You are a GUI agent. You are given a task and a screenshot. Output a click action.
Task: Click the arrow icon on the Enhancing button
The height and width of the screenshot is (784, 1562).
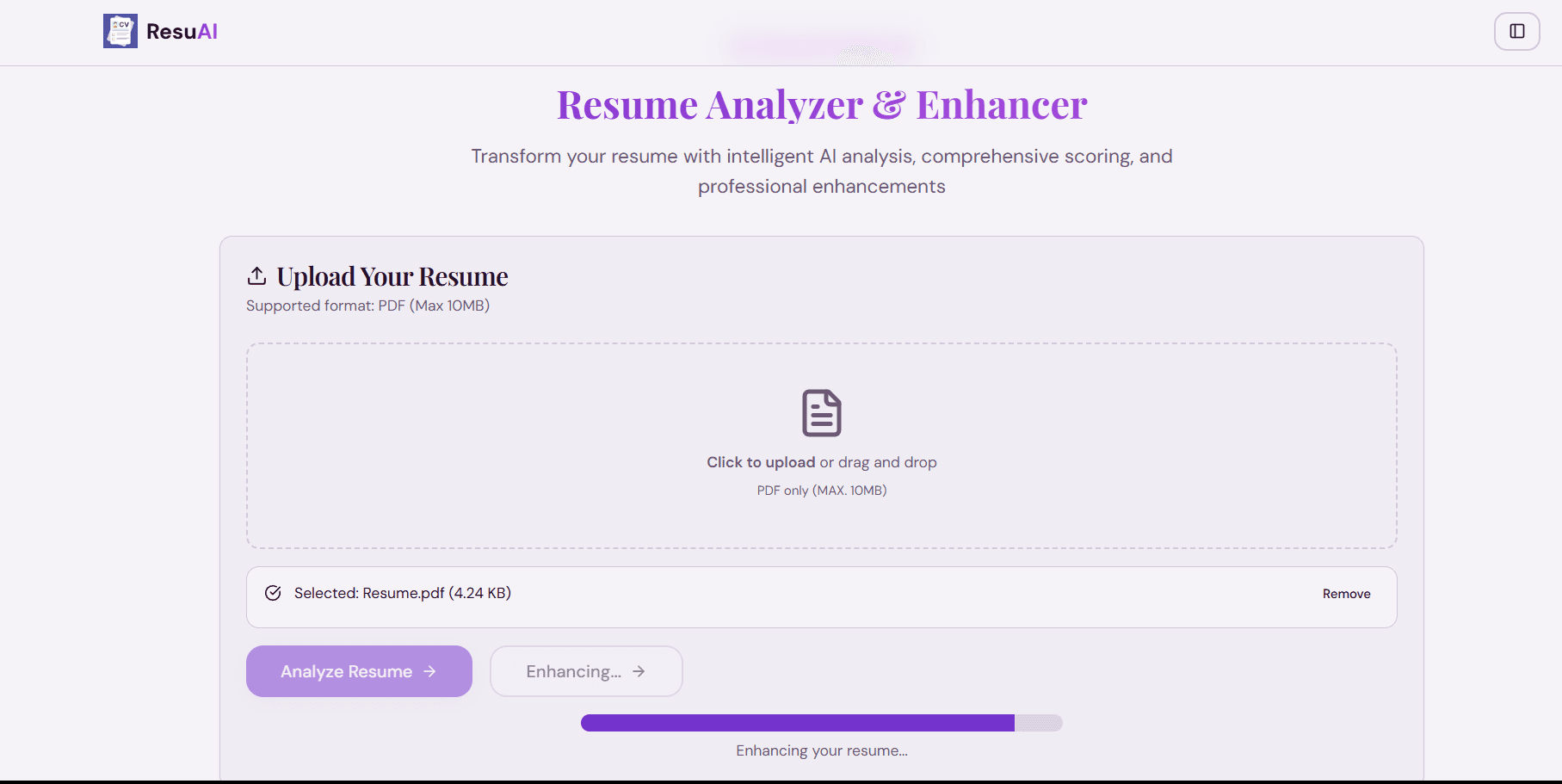(639, 671)
